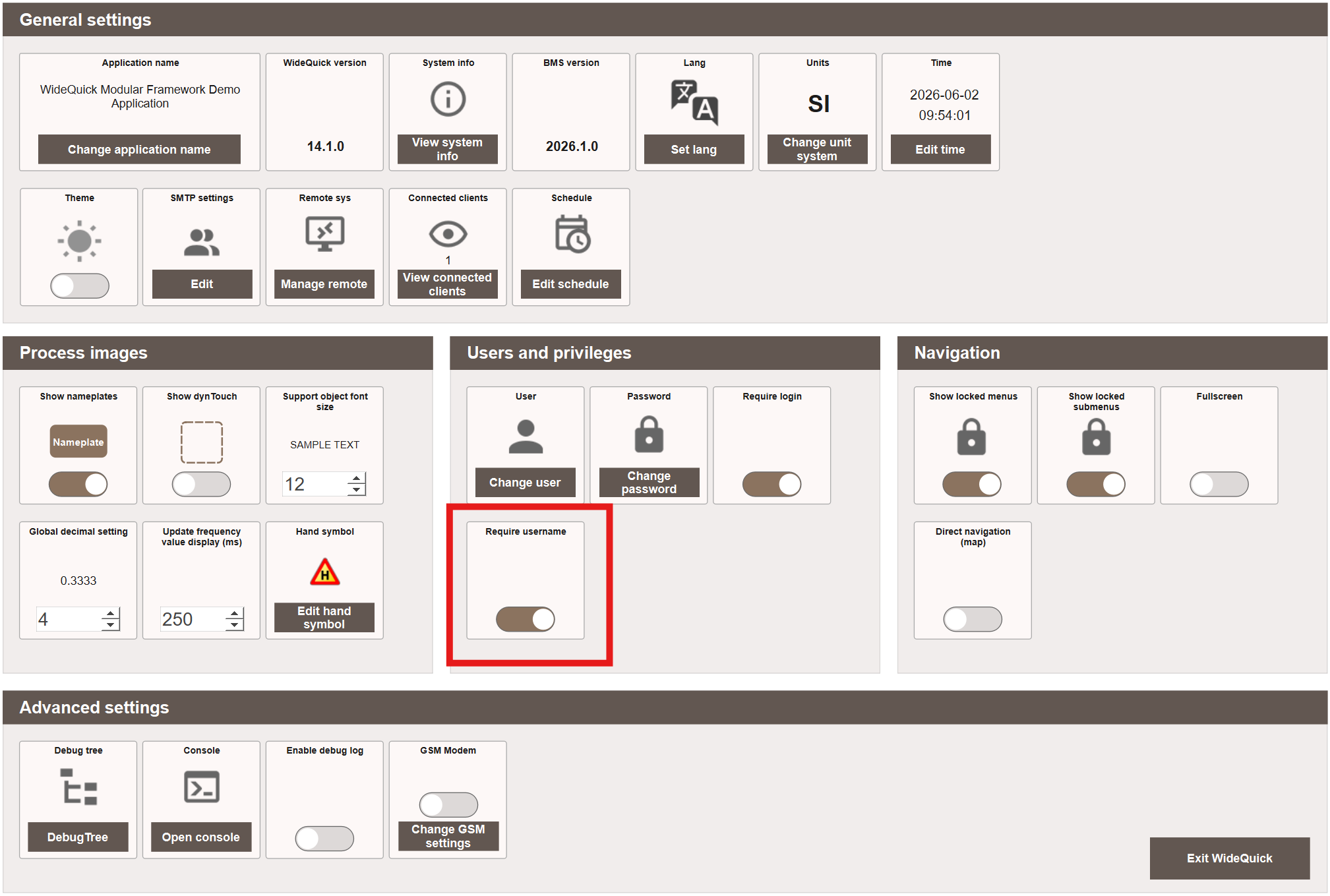
Task: Click the Manage remote button
Action: coord(324,284)
